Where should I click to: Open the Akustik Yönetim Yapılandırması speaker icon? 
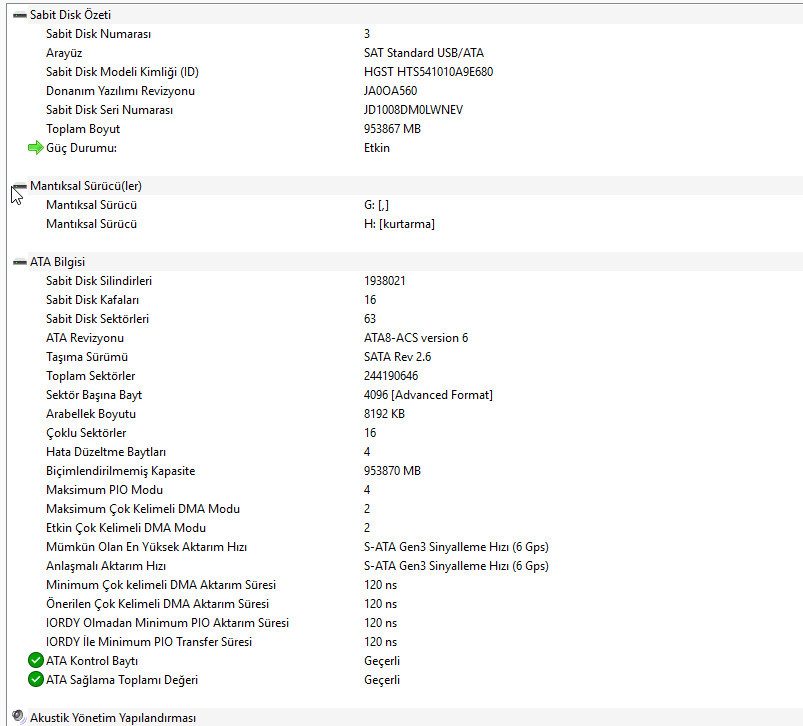click(18, 717)
